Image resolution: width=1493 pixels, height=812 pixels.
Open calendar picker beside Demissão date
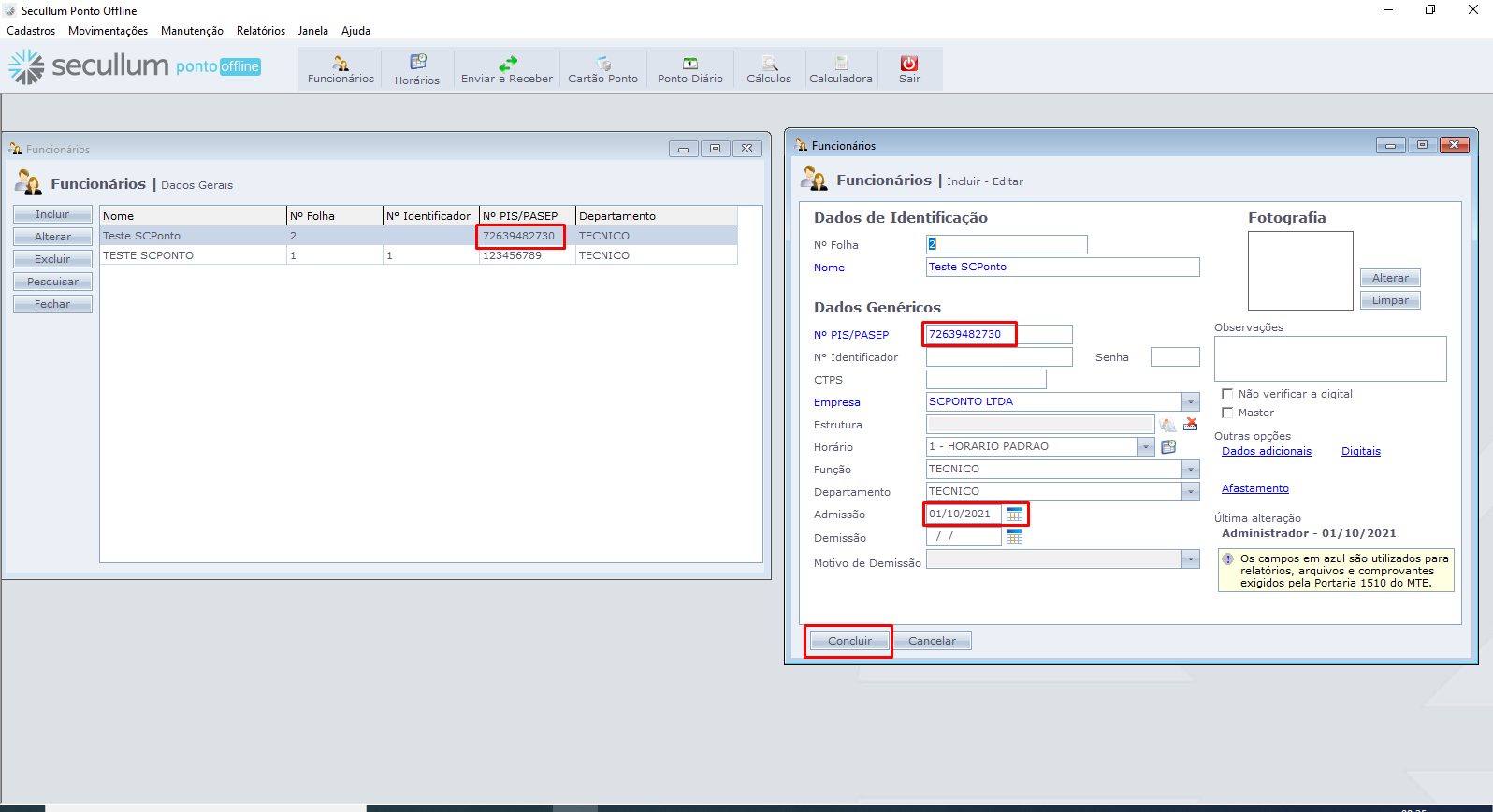pyautogui.click(x=1014, y=537)
